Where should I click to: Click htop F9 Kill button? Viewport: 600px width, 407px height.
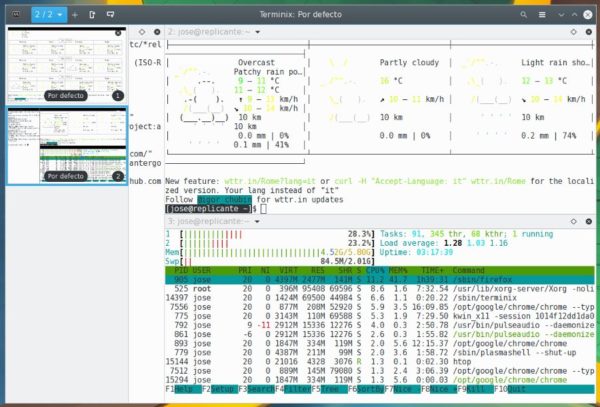point(475,389)
